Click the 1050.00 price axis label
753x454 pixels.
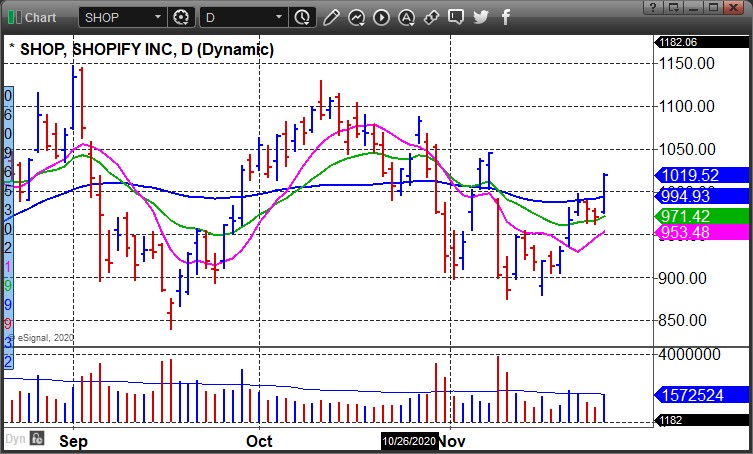687,149
